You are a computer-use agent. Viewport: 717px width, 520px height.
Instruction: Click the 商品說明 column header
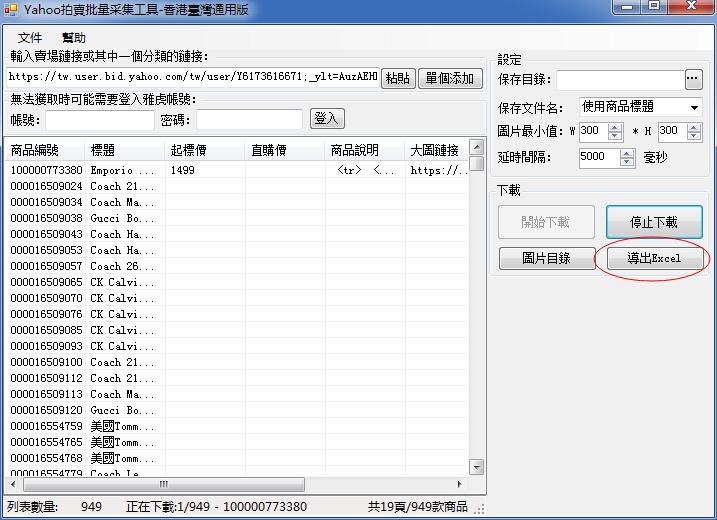pyautogui.click(x=364, y=150)
